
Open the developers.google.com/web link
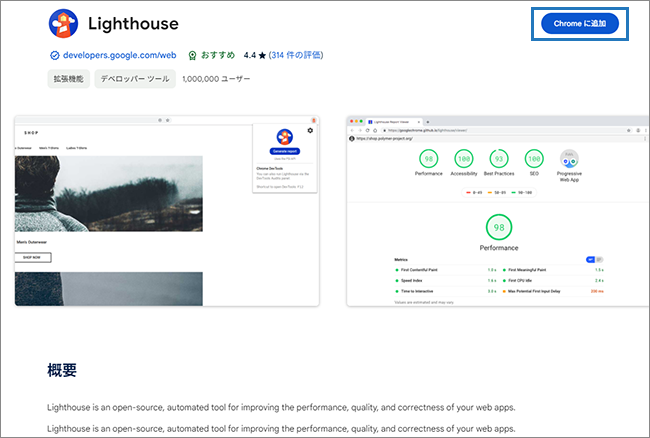(119, 55)
